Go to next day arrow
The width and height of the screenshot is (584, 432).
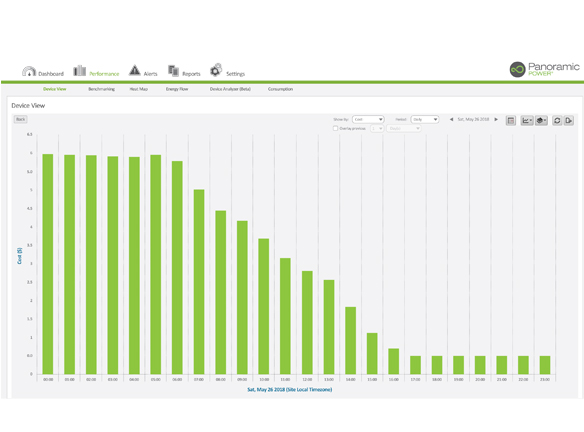pyautogui.click(x=496, y=119)
